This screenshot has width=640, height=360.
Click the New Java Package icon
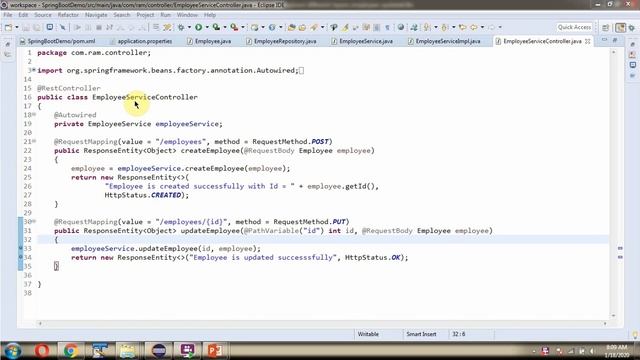click(254, 27)
